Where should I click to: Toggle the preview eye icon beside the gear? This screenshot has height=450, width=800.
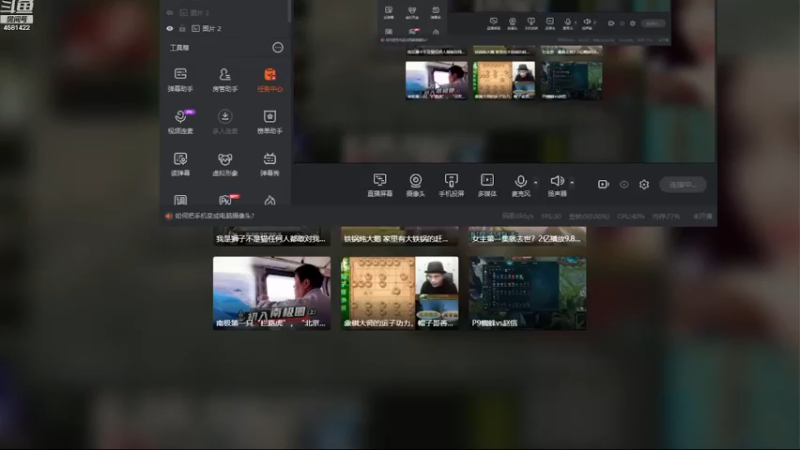coord(624,184)
